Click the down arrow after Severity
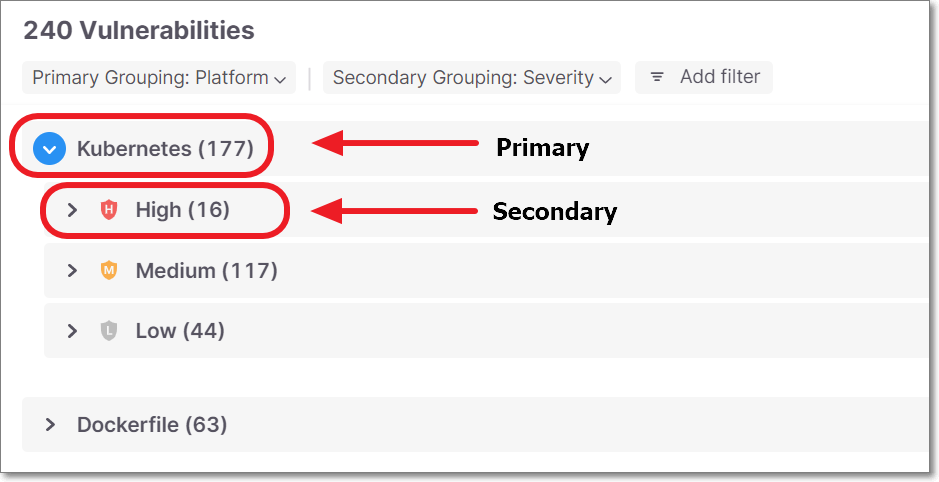Image resolution: width=939 pixels, height=482 pixels. [x=605, y=80]
